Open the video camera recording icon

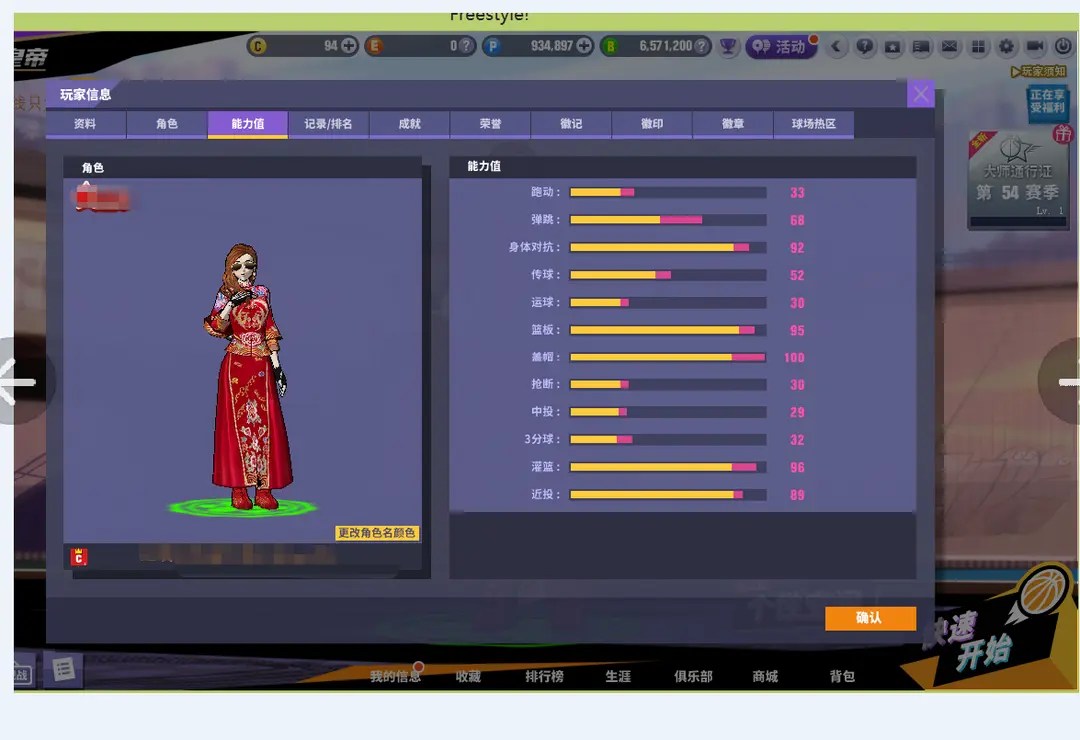[x=1035, y=46]
